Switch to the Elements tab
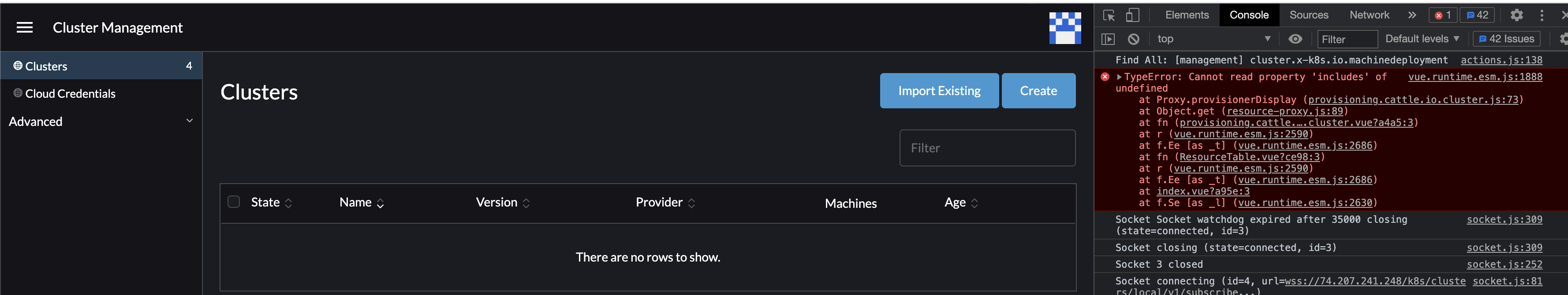Image resolution: width=1568 pixels, height=295 pixels. tap(1186, 15)
